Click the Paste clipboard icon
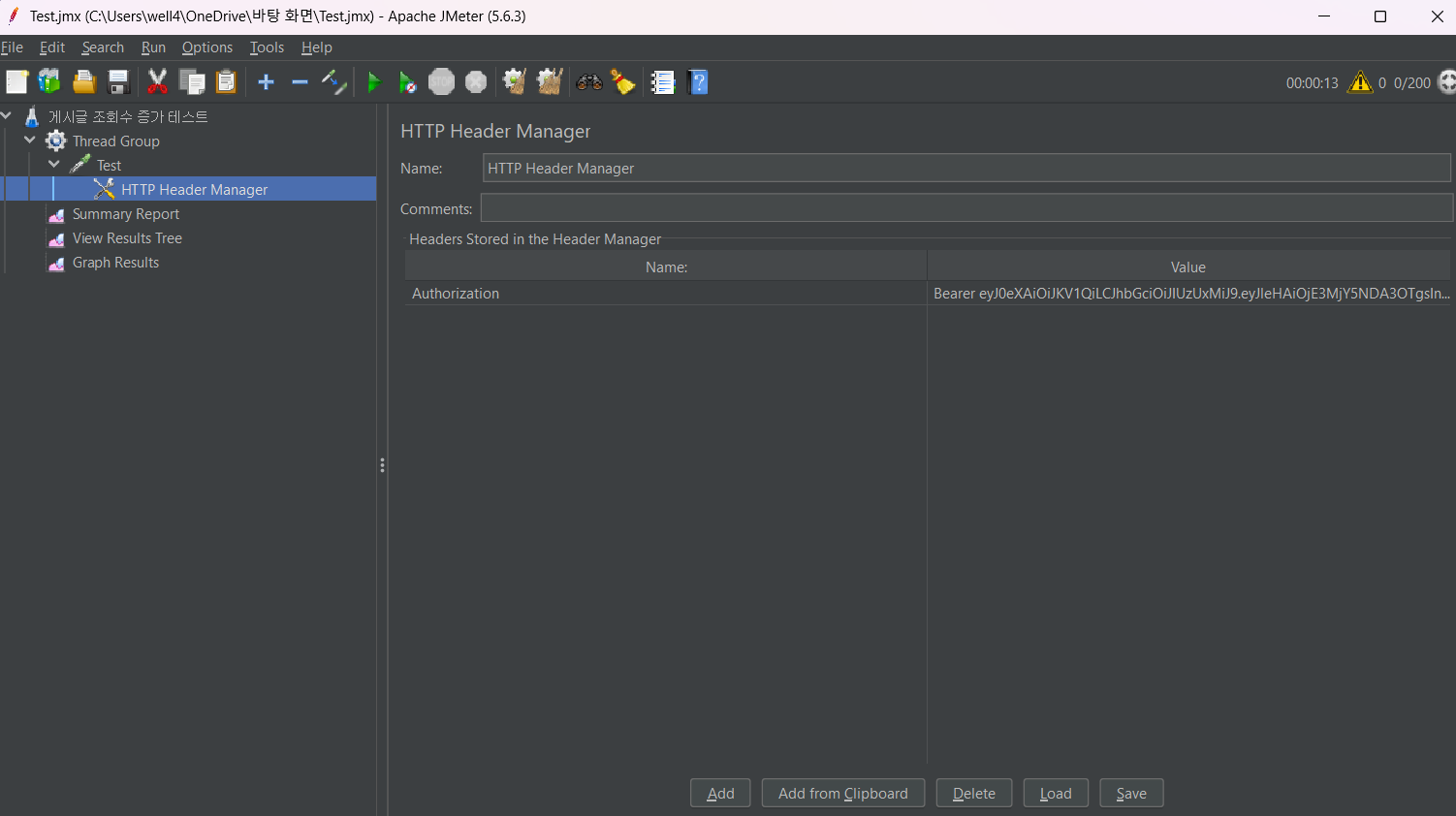Image resolution: width=1456 pixels, height=816 pixels. click(x=226, y=82)
